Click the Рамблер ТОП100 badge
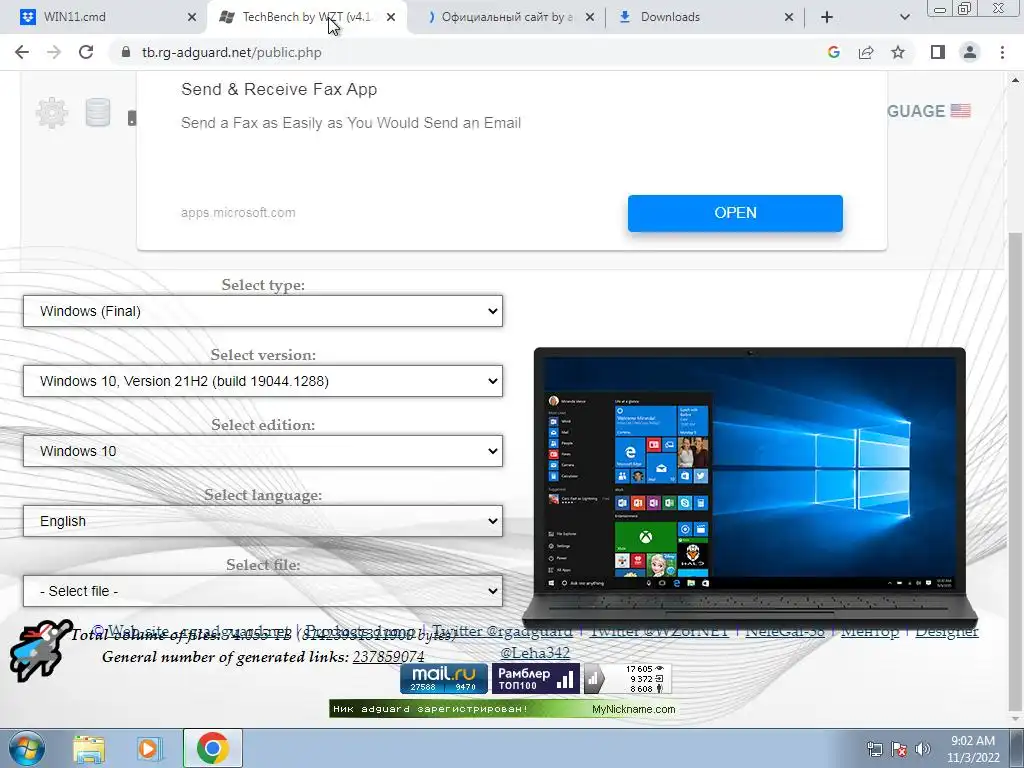This screenshot has height=768, width=1024. pos(536,679)
